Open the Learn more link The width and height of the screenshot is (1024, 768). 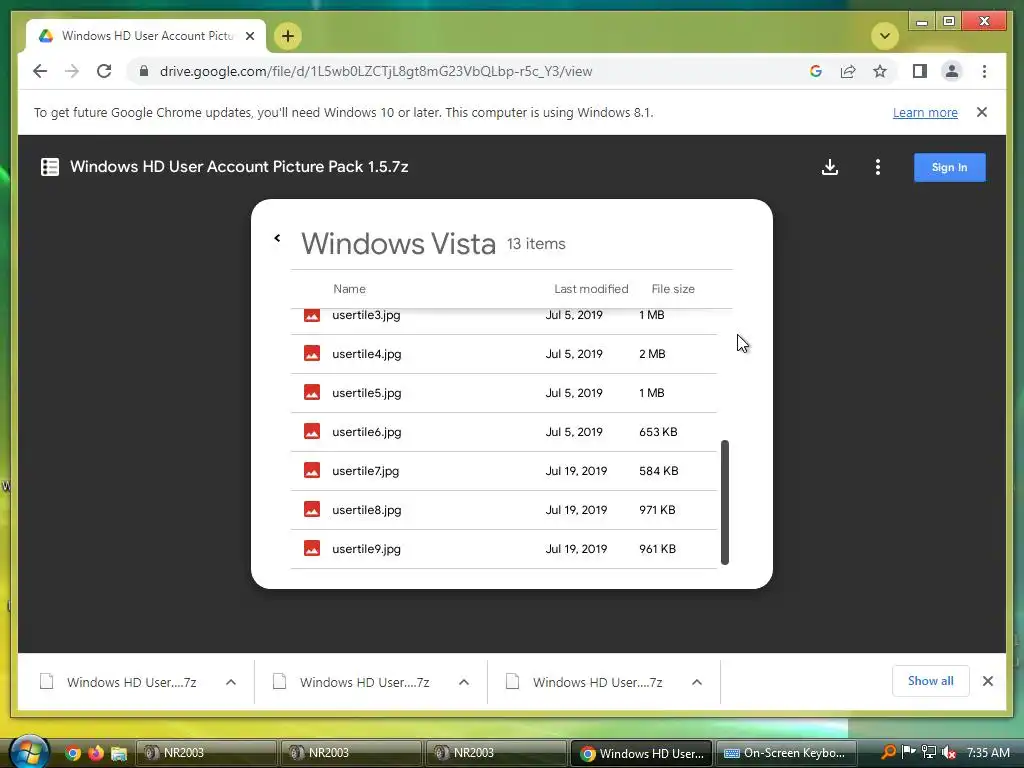click(925, 112)
